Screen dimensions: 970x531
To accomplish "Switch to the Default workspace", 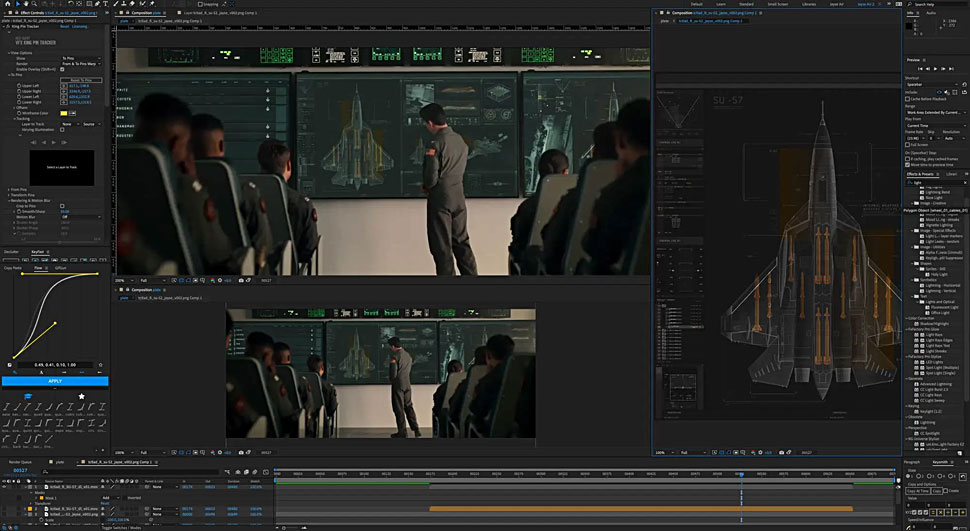I will click(x=697, y=4).
